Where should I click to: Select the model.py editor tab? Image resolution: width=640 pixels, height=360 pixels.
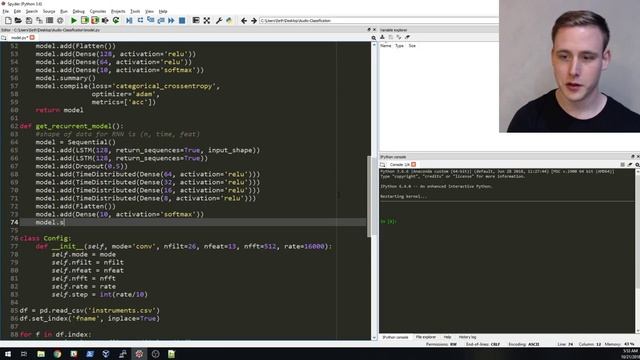19,38
